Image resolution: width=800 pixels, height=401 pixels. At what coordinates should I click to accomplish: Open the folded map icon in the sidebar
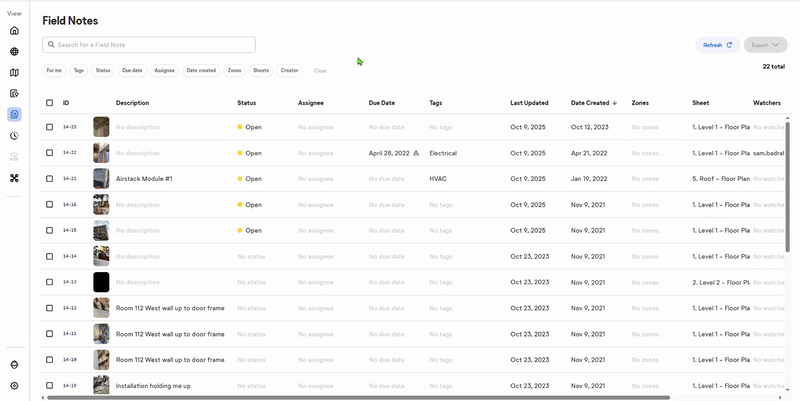[14, 73]
